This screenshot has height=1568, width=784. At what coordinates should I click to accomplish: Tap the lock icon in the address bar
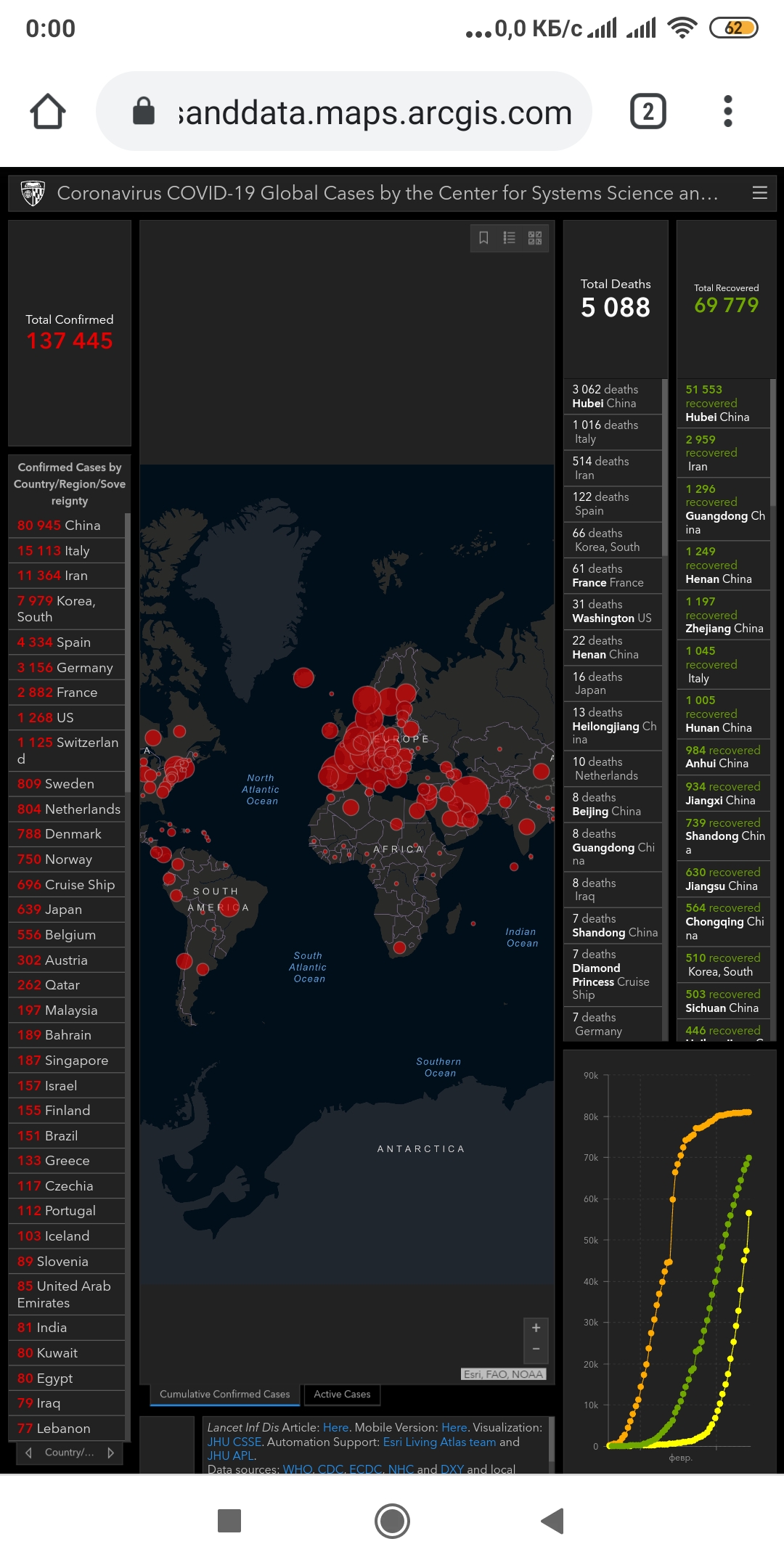[x=144, y=111]
